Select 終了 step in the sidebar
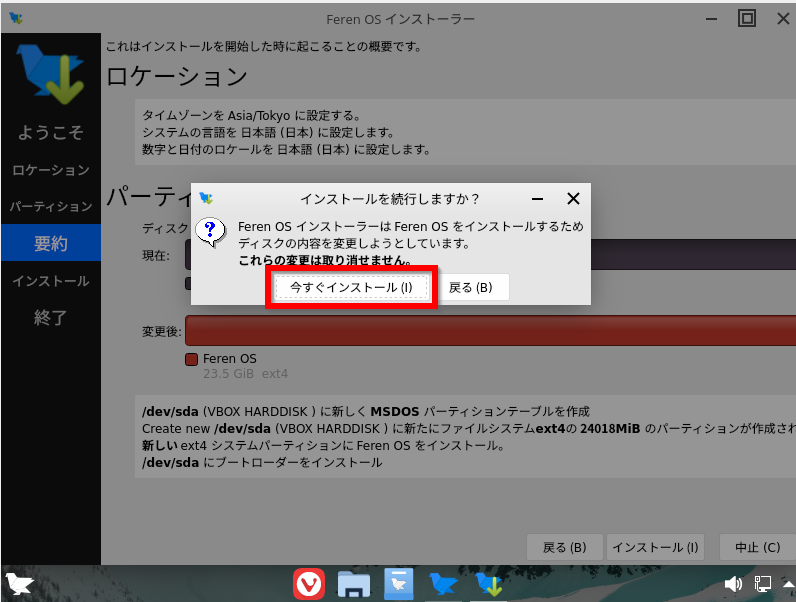This screenshot has width=796, height=602. click(x=51, y=318)
